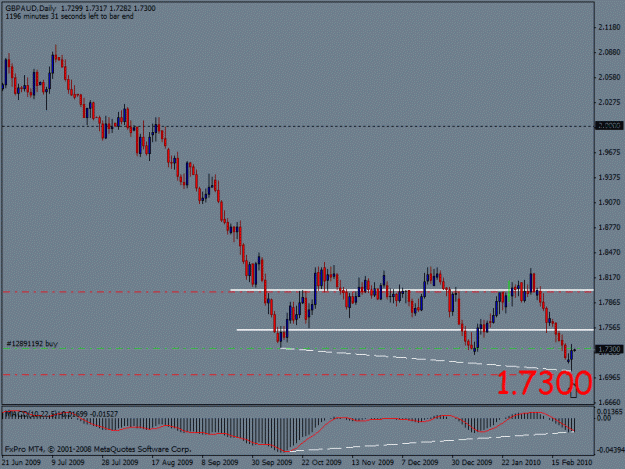Click the 21 Jun 2009 date label

22,462
